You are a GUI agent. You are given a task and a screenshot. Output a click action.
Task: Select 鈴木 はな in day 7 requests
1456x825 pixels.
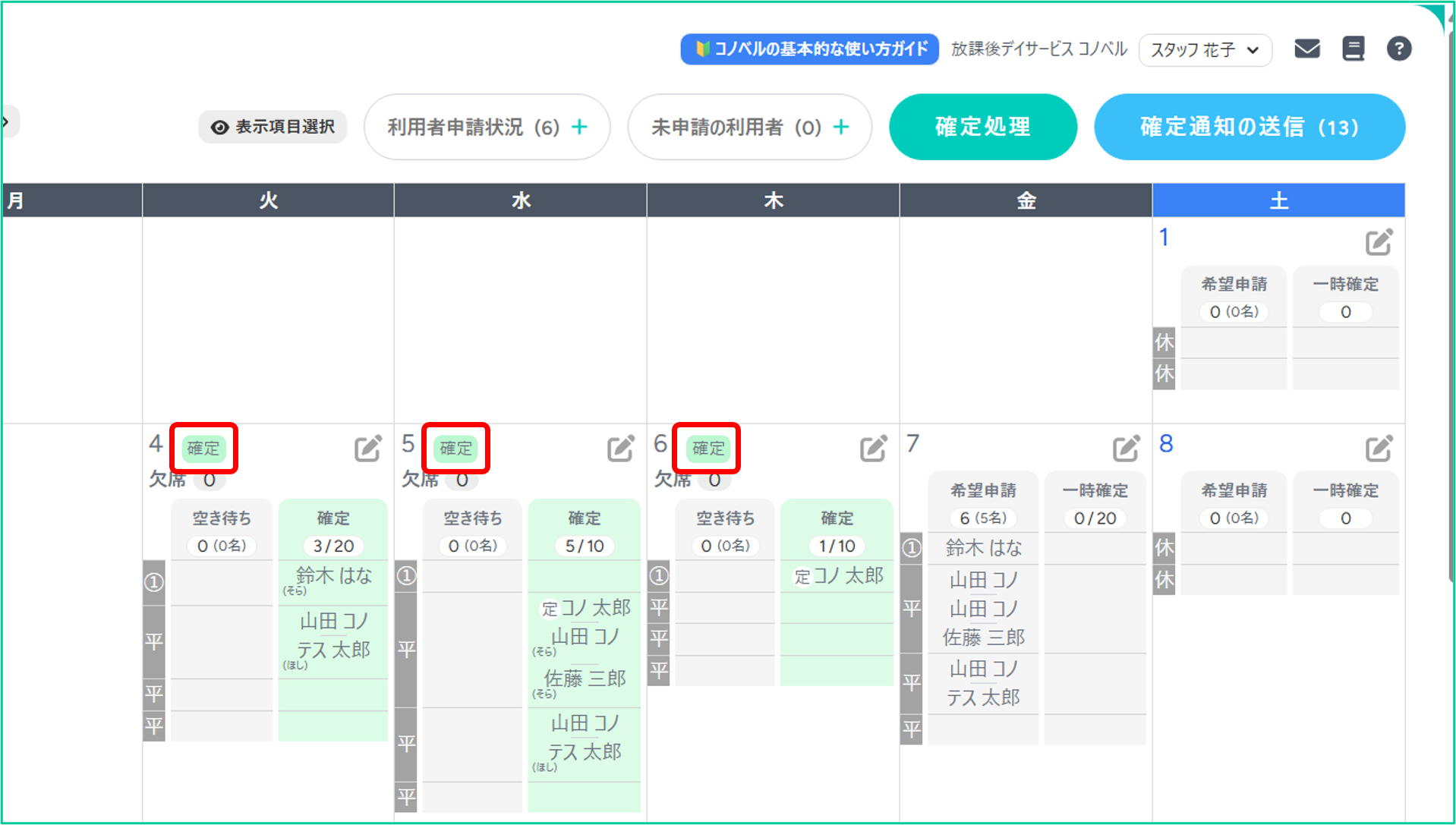click(x=983, y=548)
